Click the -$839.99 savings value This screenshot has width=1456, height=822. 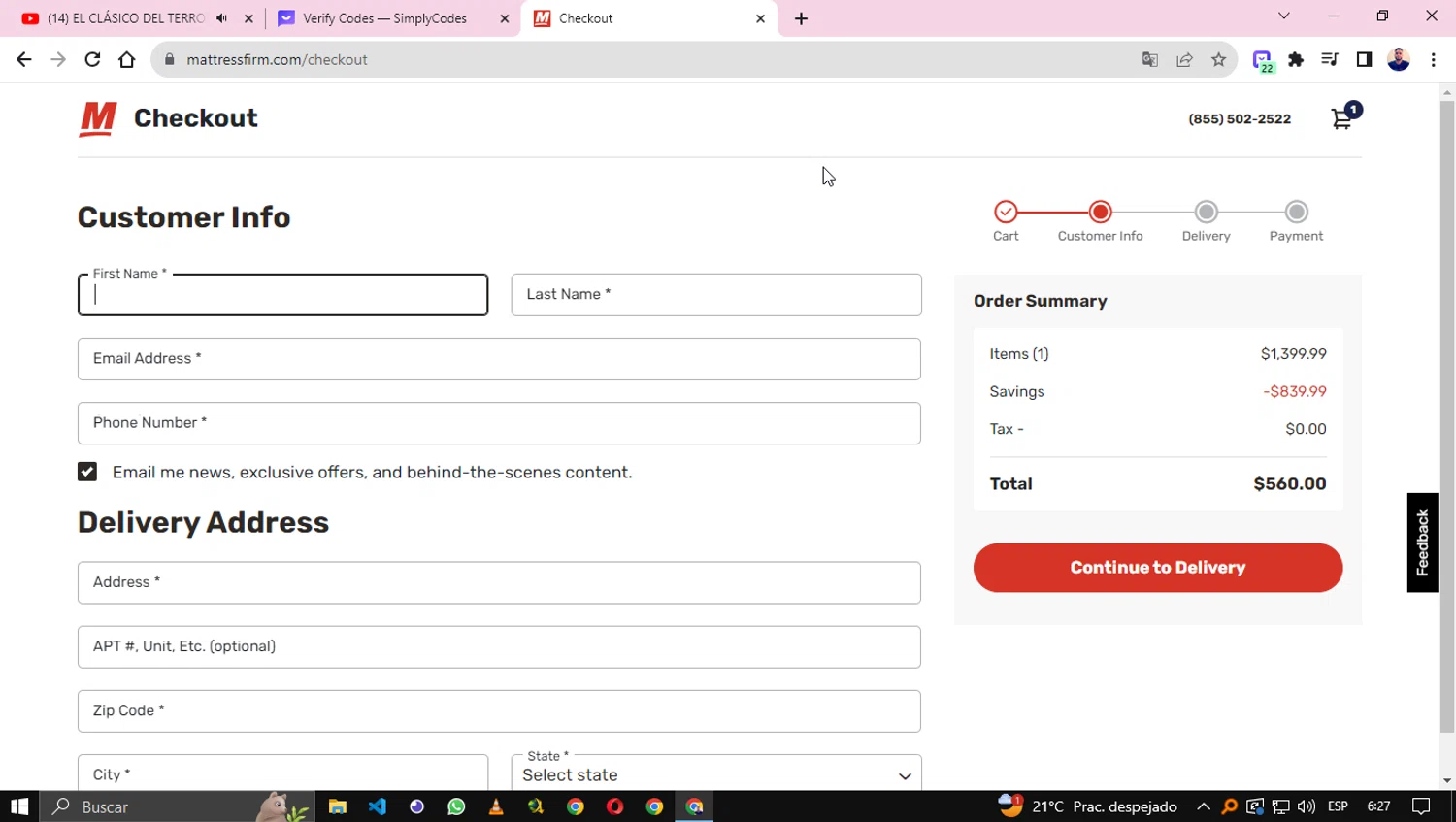pos(1295,391)
